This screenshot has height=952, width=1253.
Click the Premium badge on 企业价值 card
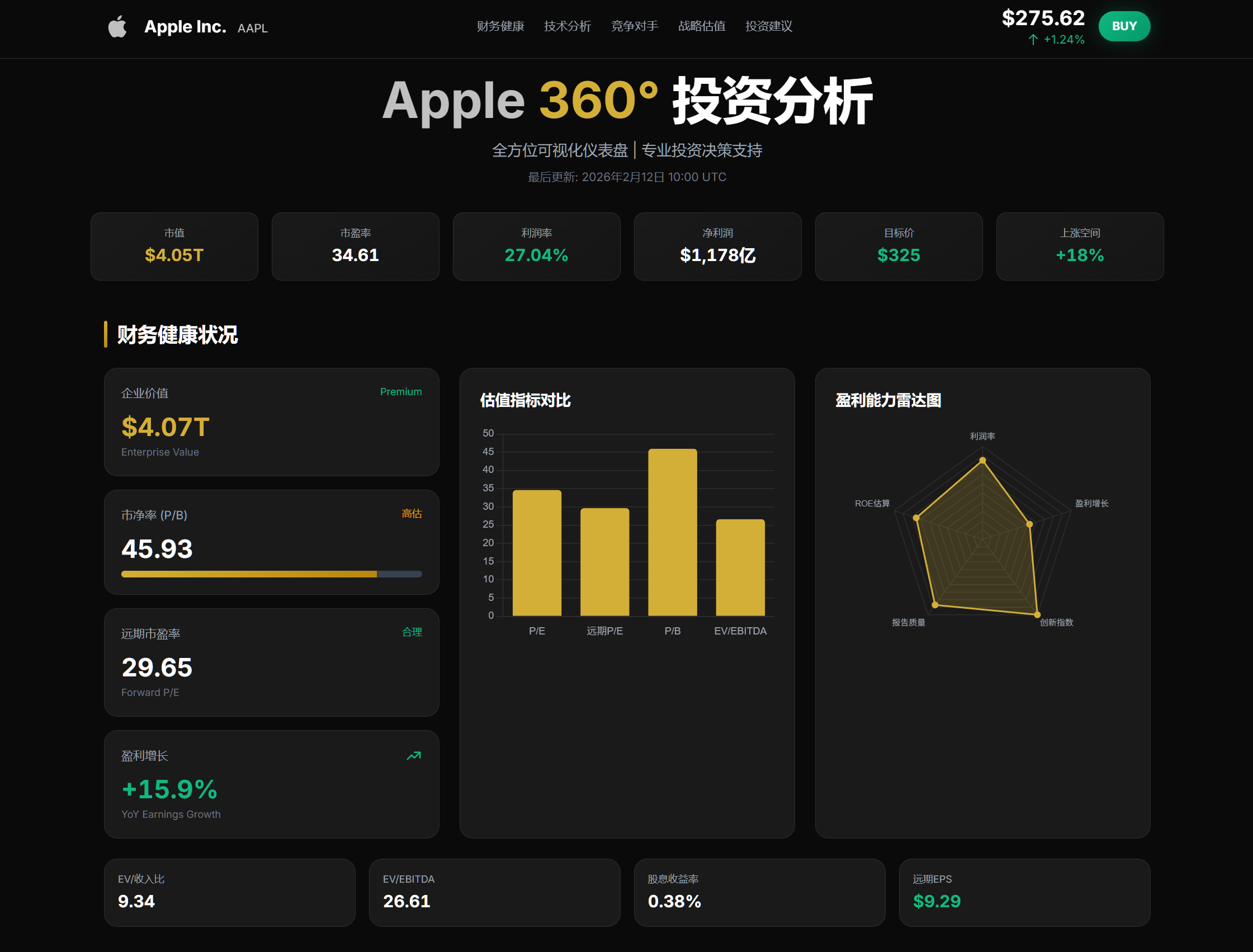[401, 391]
